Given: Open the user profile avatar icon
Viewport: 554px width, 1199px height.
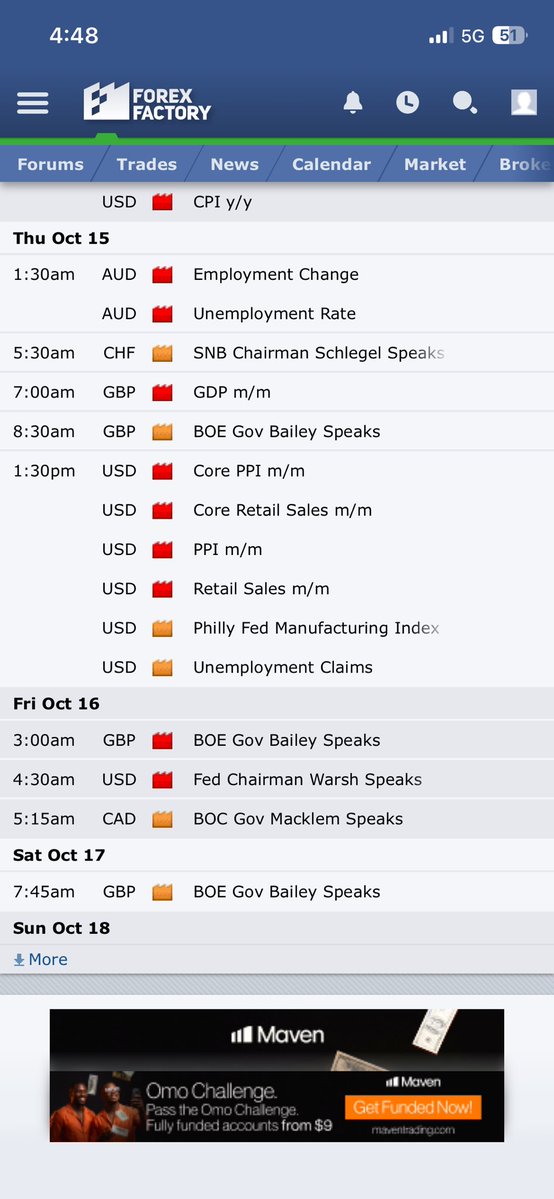Looking at the screenshot, I should [524, 102].
